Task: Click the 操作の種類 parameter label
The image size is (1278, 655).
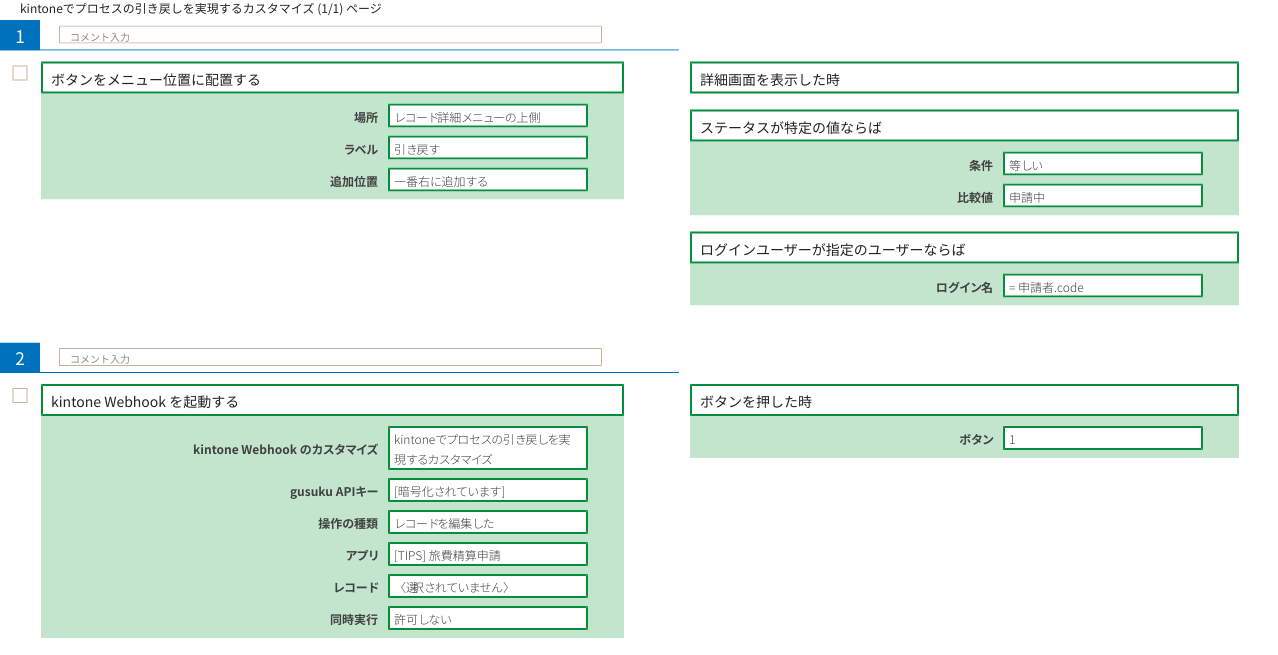Action: 348,523
